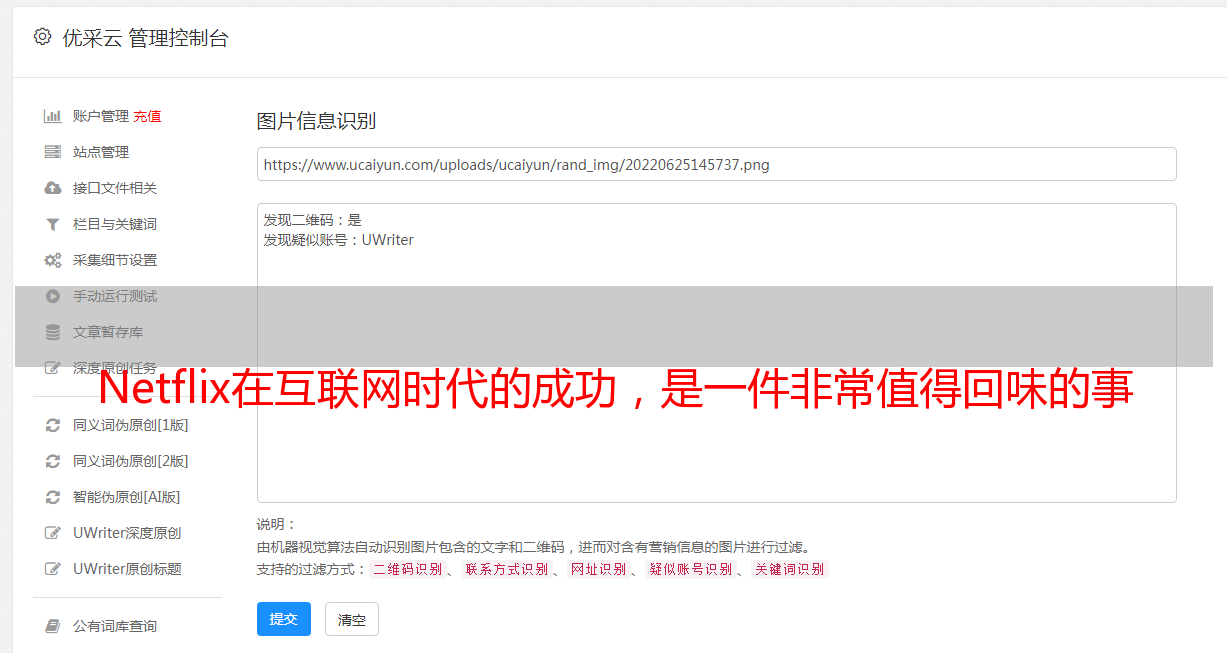Click the 关键词识别 tag
The image size is (1227, 653).
click(x=789, y=569)
